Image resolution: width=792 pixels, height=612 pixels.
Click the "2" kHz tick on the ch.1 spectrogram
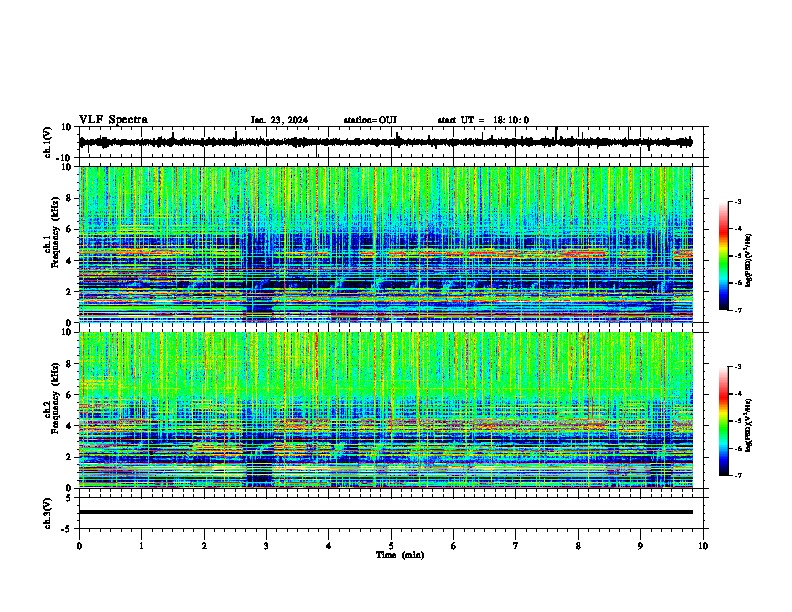[x=71, y=291]
